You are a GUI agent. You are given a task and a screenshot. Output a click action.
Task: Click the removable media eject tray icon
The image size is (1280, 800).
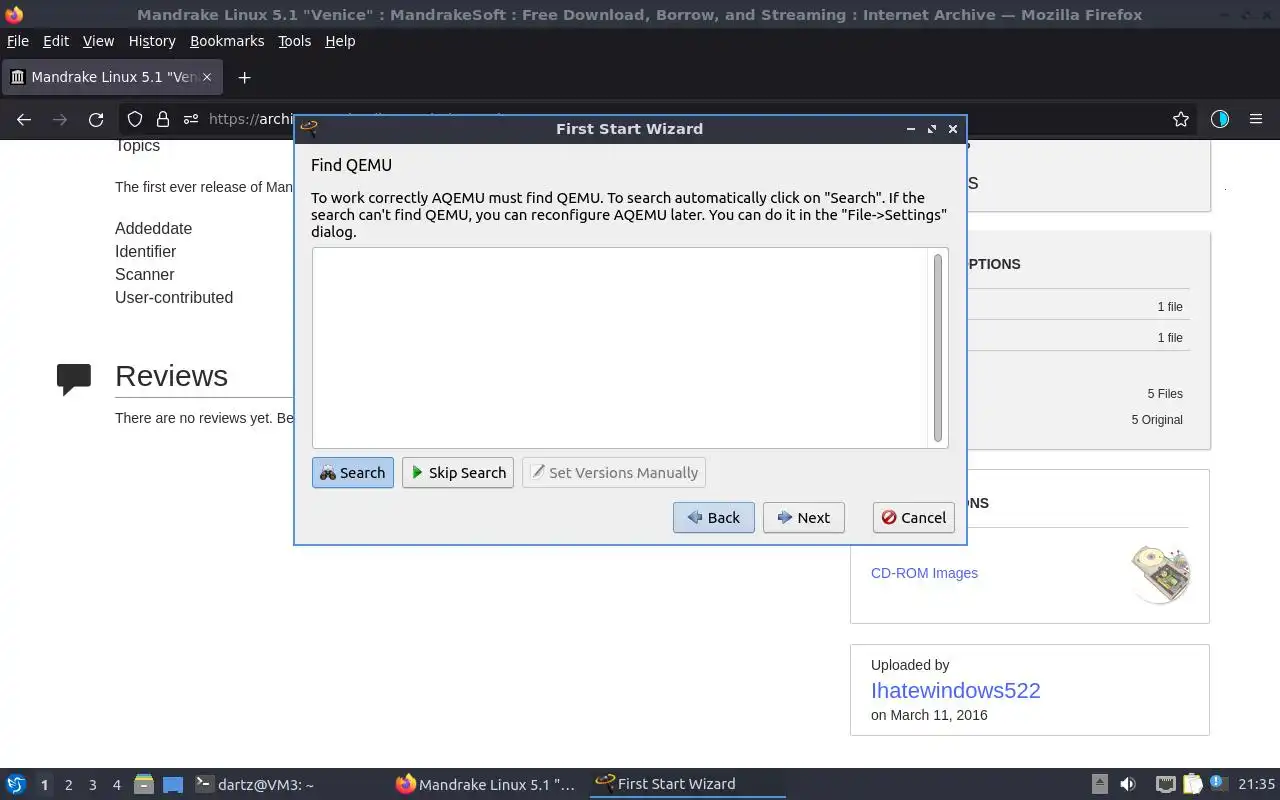coord(1100,785)
